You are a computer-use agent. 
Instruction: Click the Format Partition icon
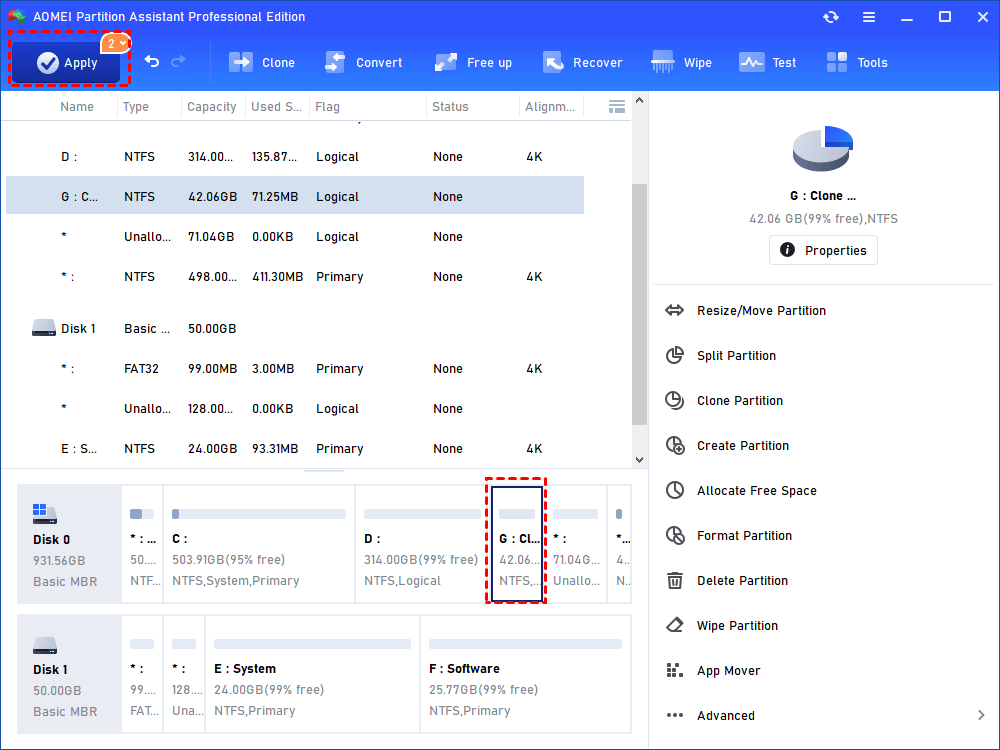675,535
